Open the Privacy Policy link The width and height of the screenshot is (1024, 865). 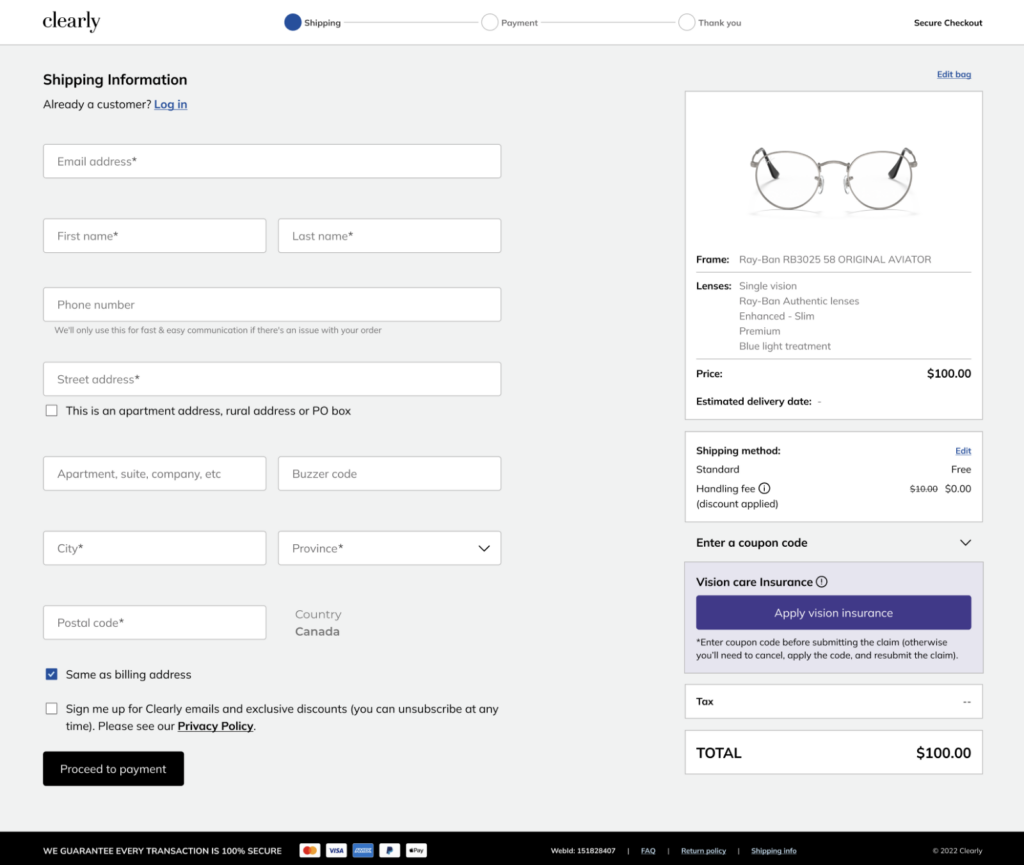tap(216, 726)
